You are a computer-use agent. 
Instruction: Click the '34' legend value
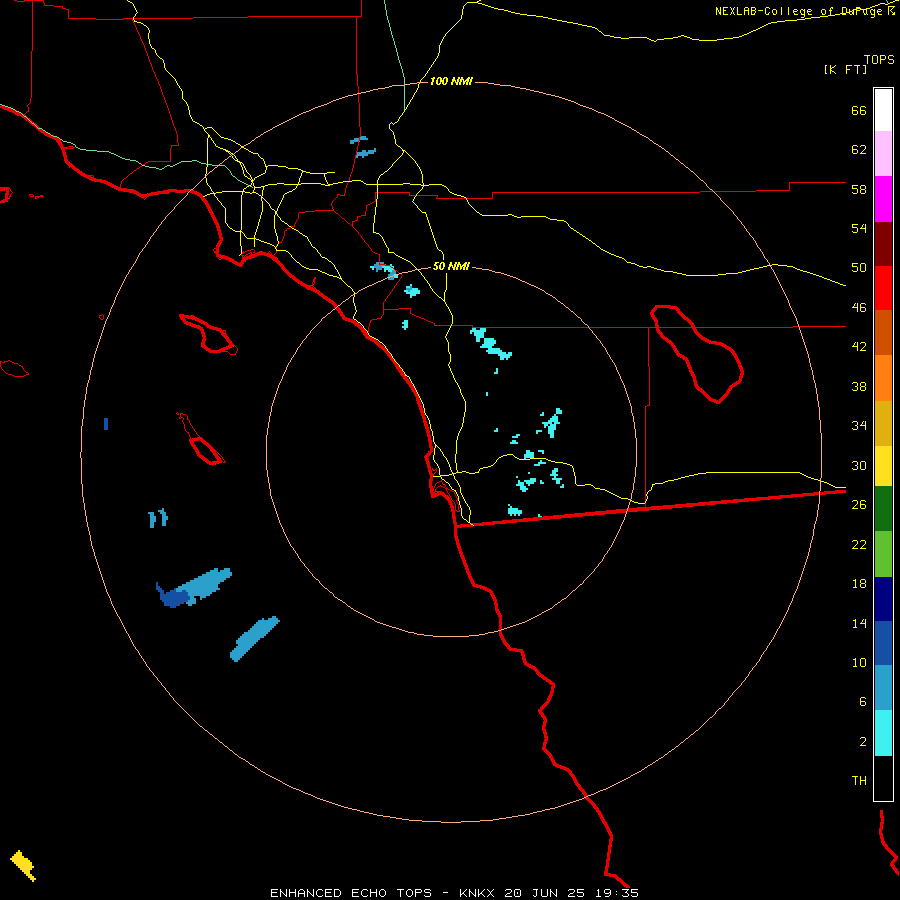(x=859, y=426)
